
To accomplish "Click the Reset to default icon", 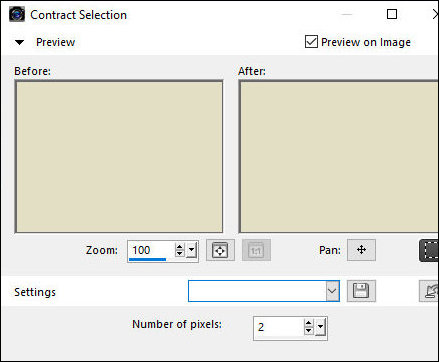I will click(430, 291).
